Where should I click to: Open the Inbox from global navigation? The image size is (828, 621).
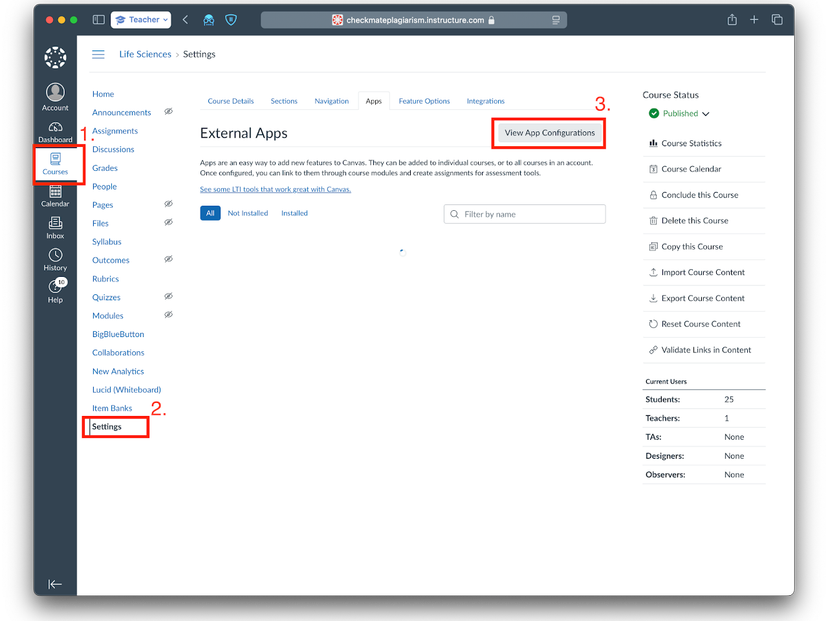click(55, 225)
